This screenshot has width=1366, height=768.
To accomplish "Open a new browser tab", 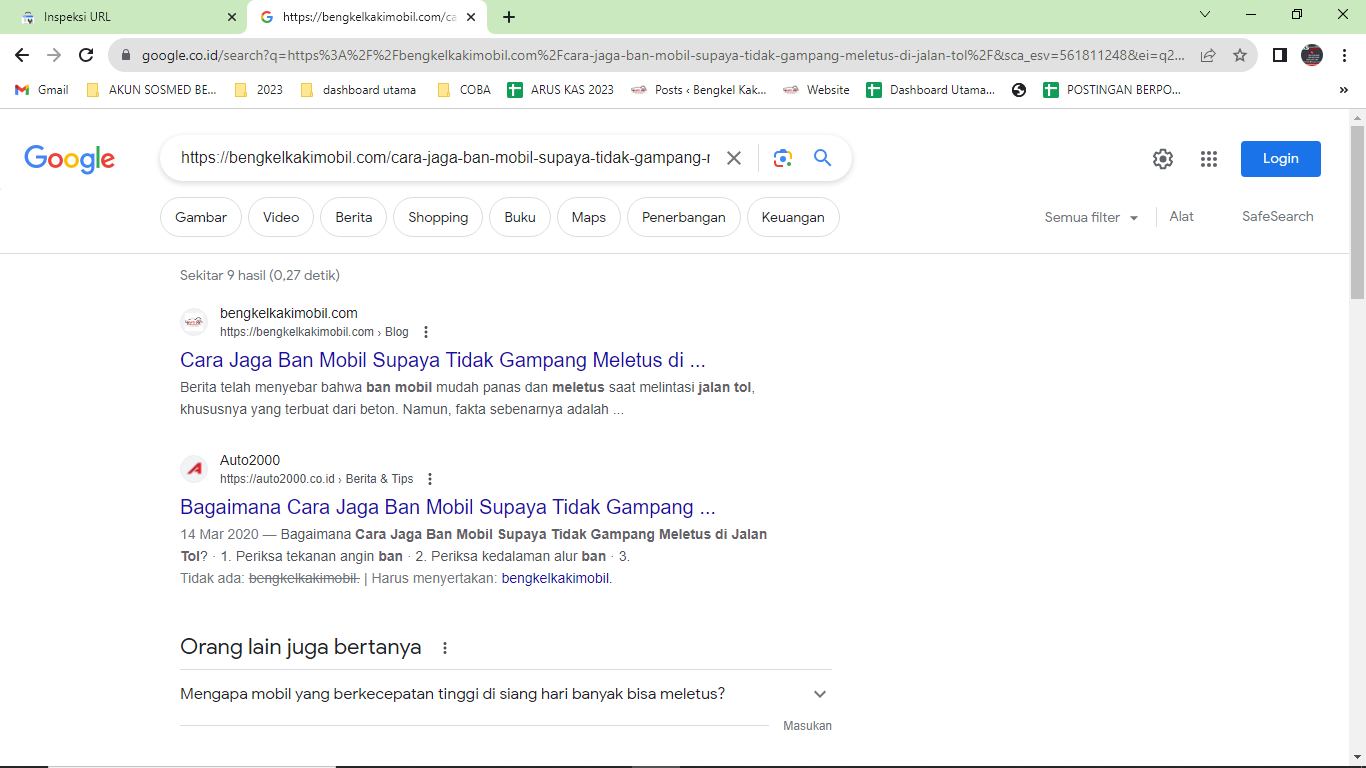I will tap(509, 17).
